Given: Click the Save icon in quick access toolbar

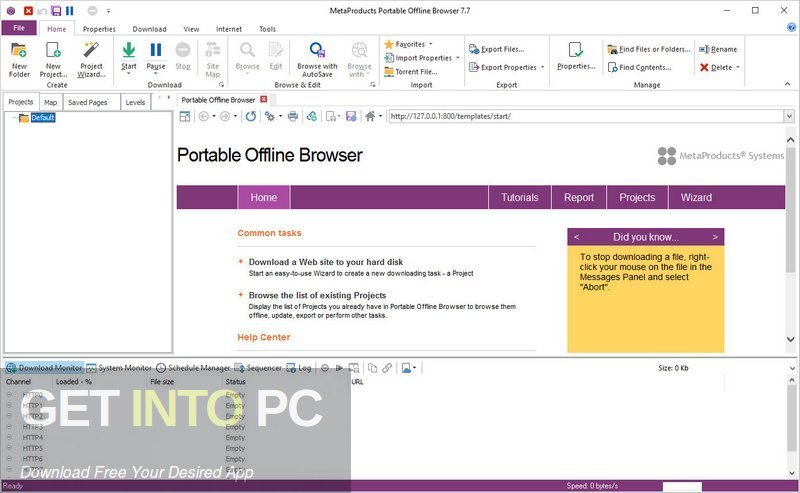Looking at the screenshot, I should point(57,10).
